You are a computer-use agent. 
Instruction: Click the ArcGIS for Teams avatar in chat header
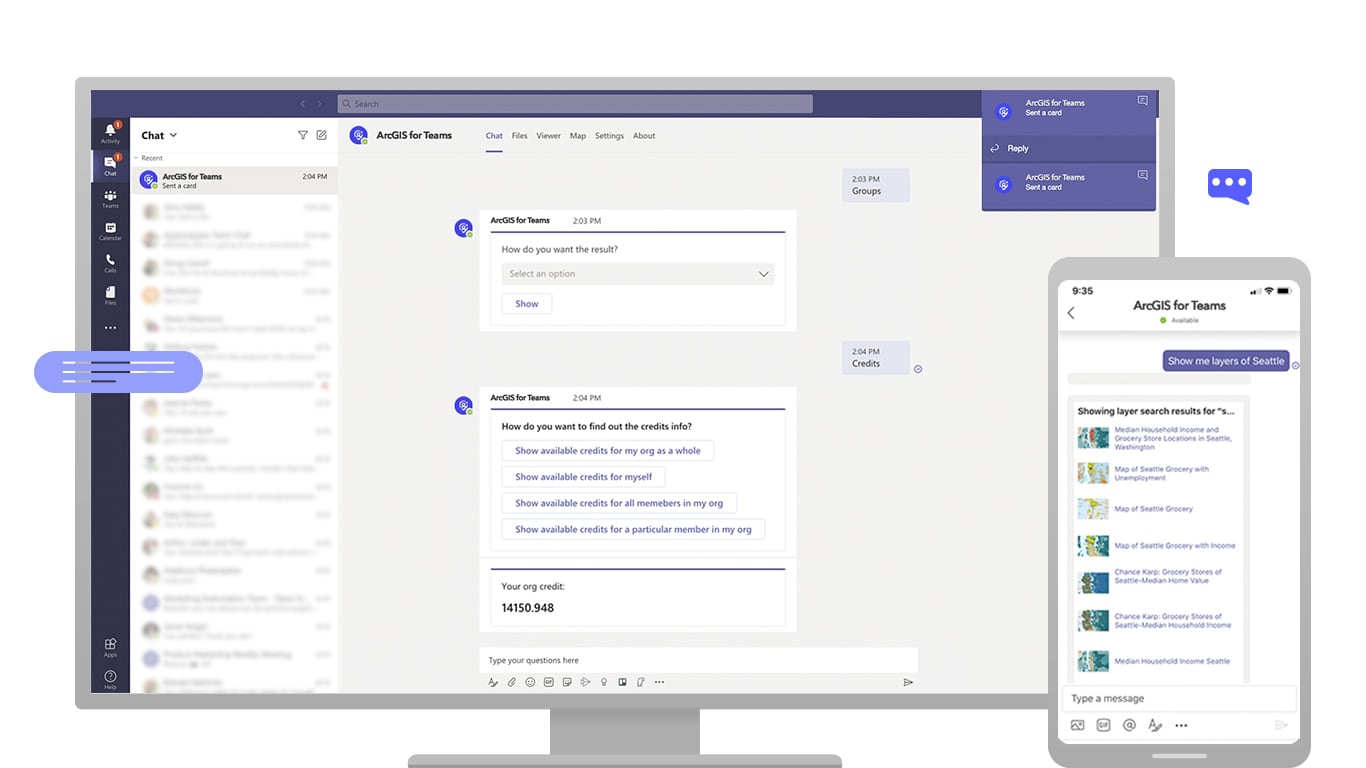pyautogui.click(x=358, y=135)
